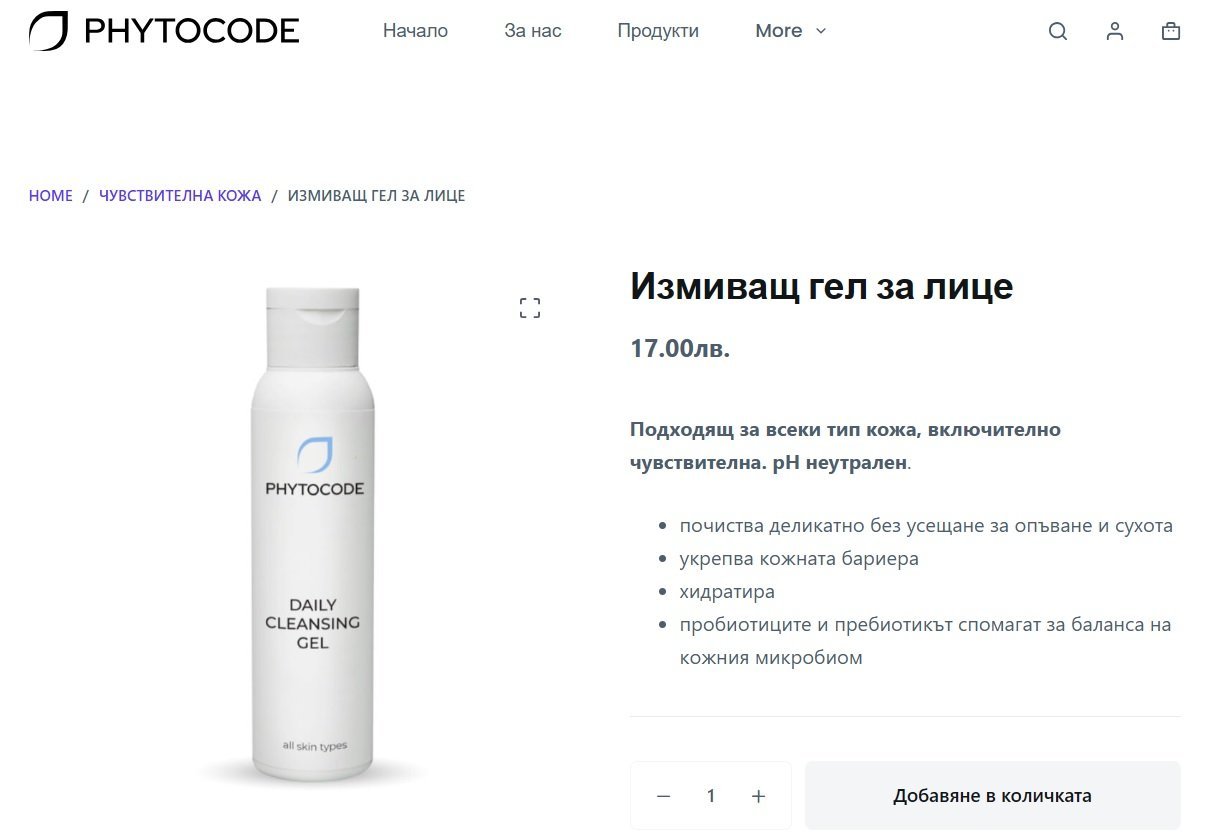Viewport: 1206px width, 840px height.
Task: Open the Чувствителна кожа breadcrumb category
Action: click(180, 196)
